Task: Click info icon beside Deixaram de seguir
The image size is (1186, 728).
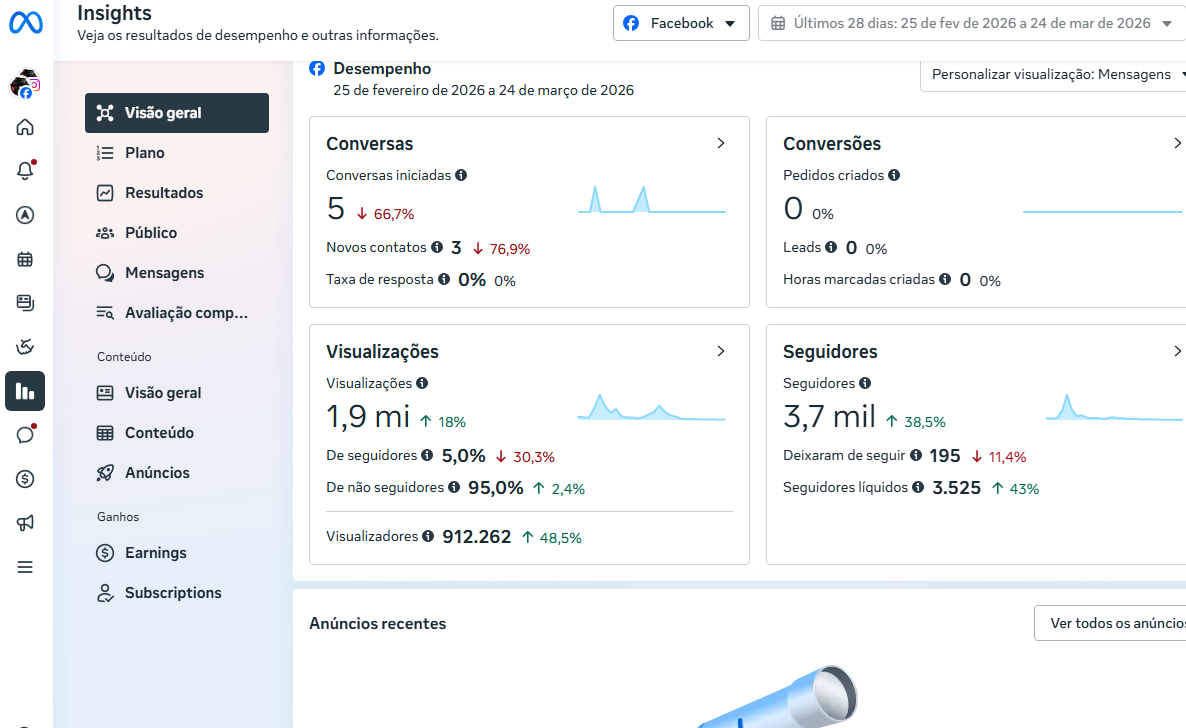Action: [916, 455]
